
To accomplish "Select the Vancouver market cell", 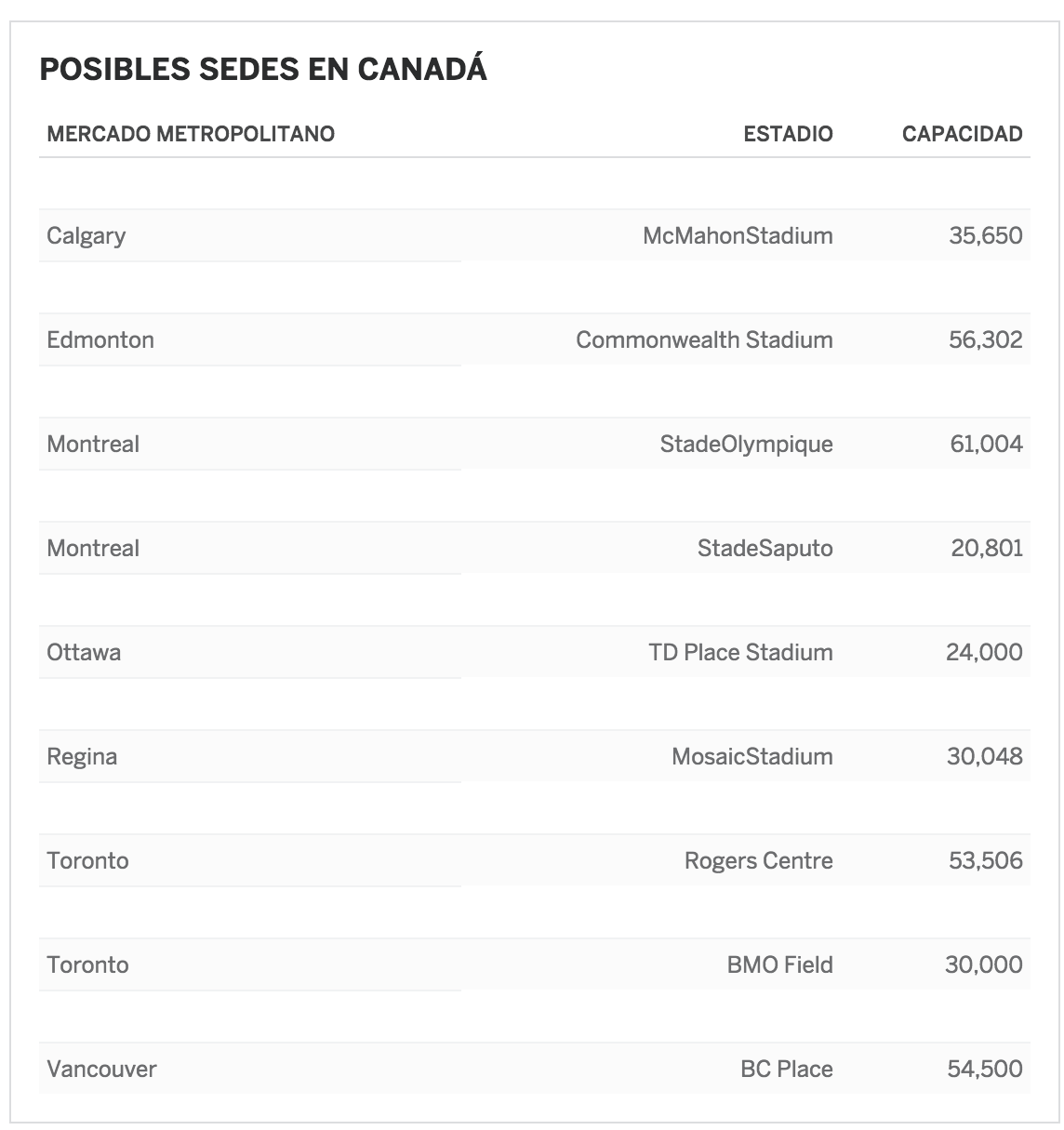I will click(x=101, y=1069).
